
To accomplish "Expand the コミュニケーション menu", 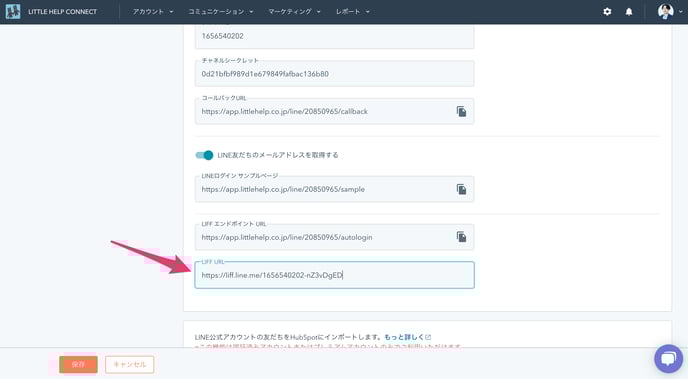I will [221, 12].
